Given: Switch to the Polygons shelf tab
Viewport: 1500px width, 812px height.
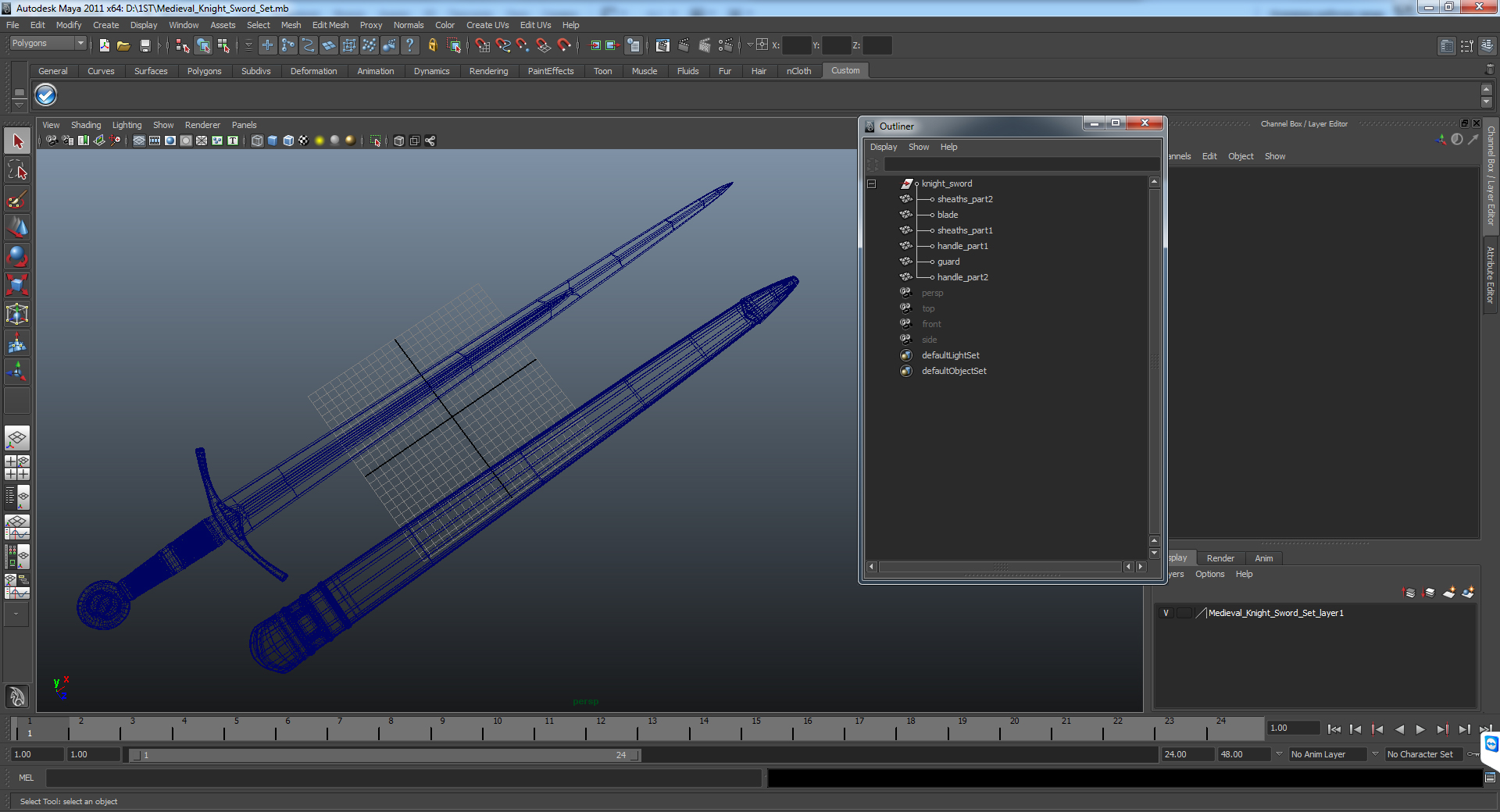Looking at the screenshot, I should [204, 71].
